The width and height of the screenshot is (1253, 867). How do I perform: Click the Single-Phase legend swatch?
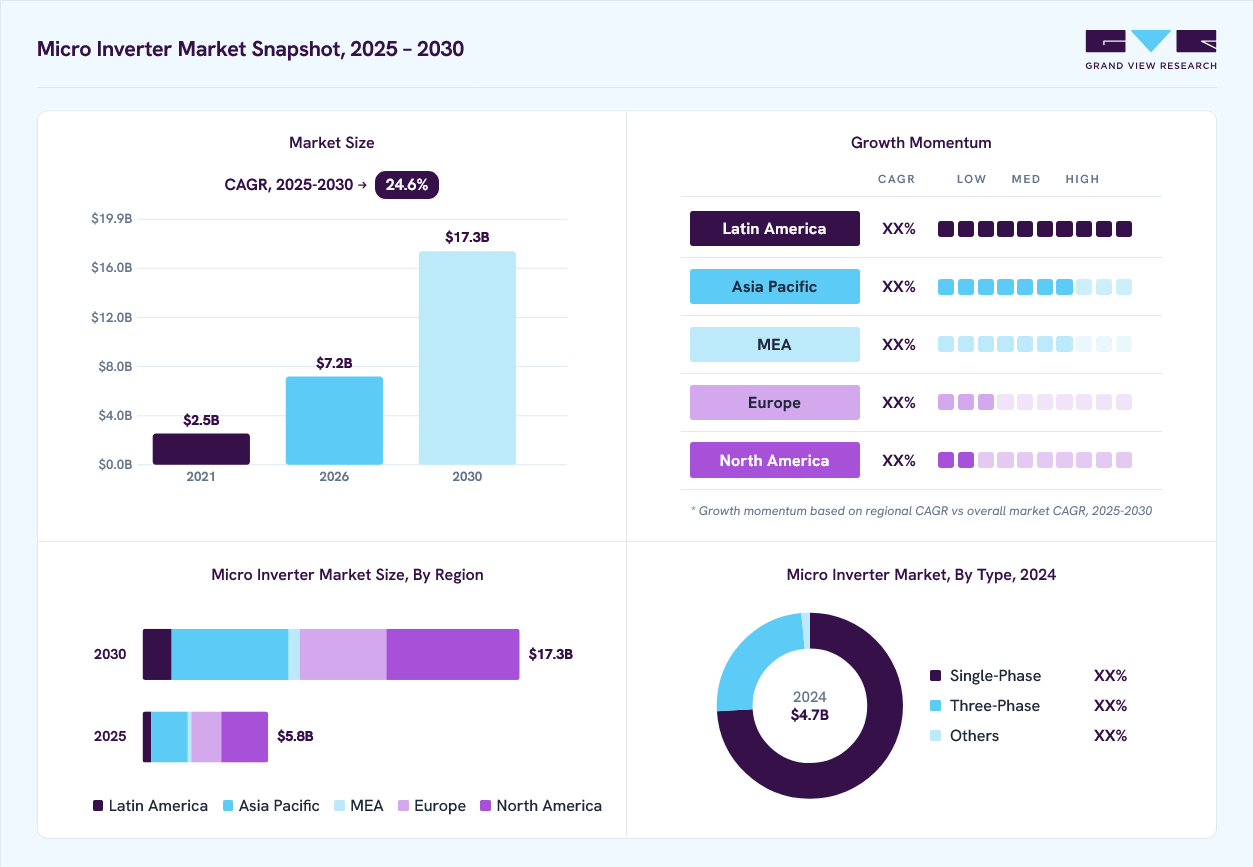pyautogui.click(x=936, y=676)
